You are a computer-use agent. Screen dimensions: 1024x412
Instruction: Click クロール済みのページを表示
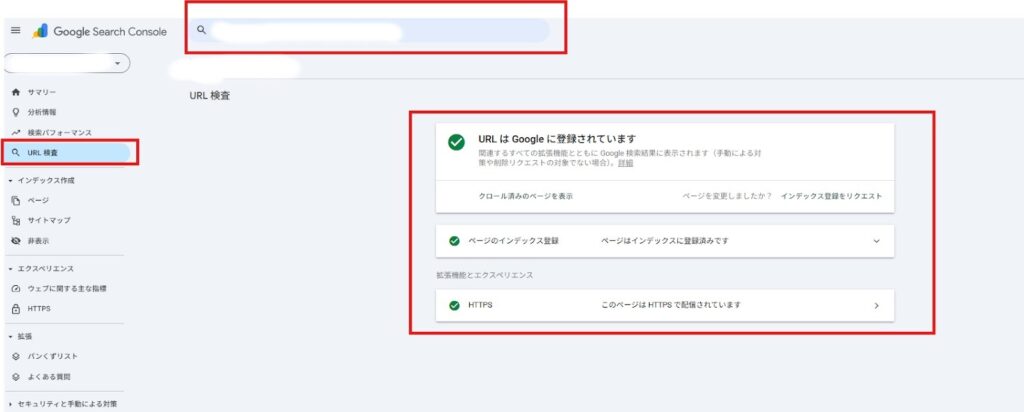coord(526,196)
